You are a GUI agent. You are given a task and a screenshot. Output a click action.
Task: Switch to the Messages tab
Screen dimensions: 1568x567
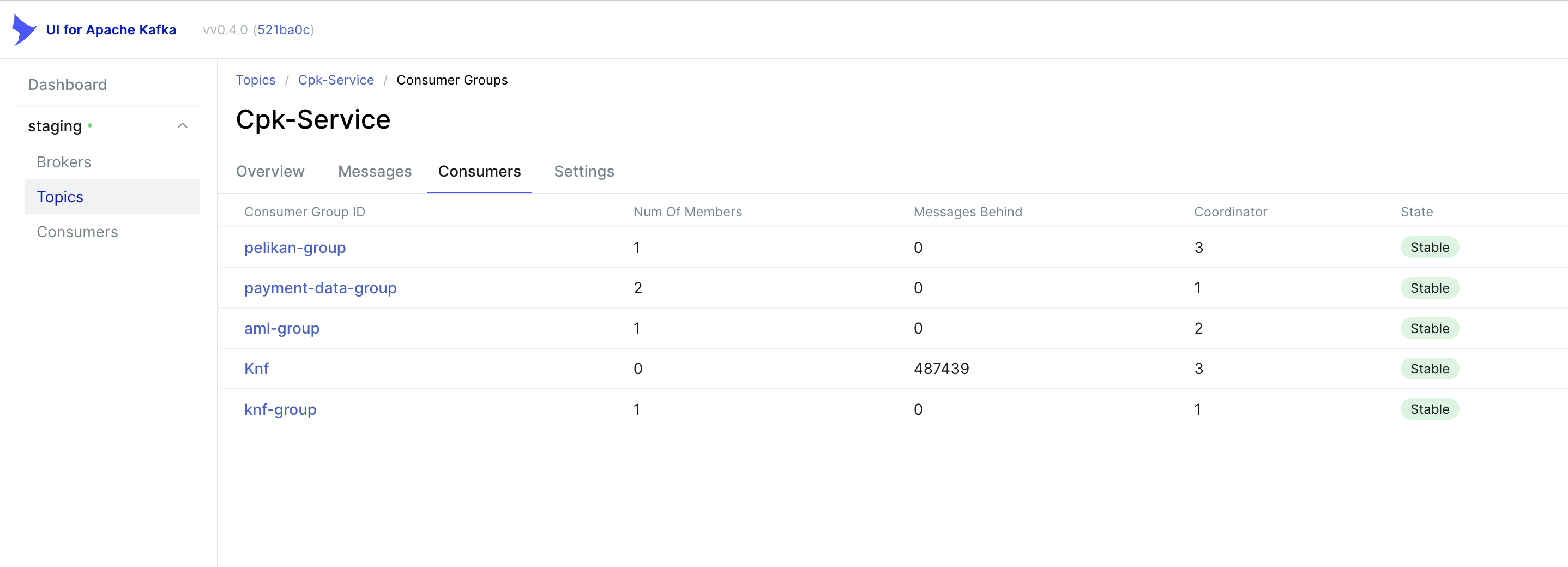click(375, 172)
